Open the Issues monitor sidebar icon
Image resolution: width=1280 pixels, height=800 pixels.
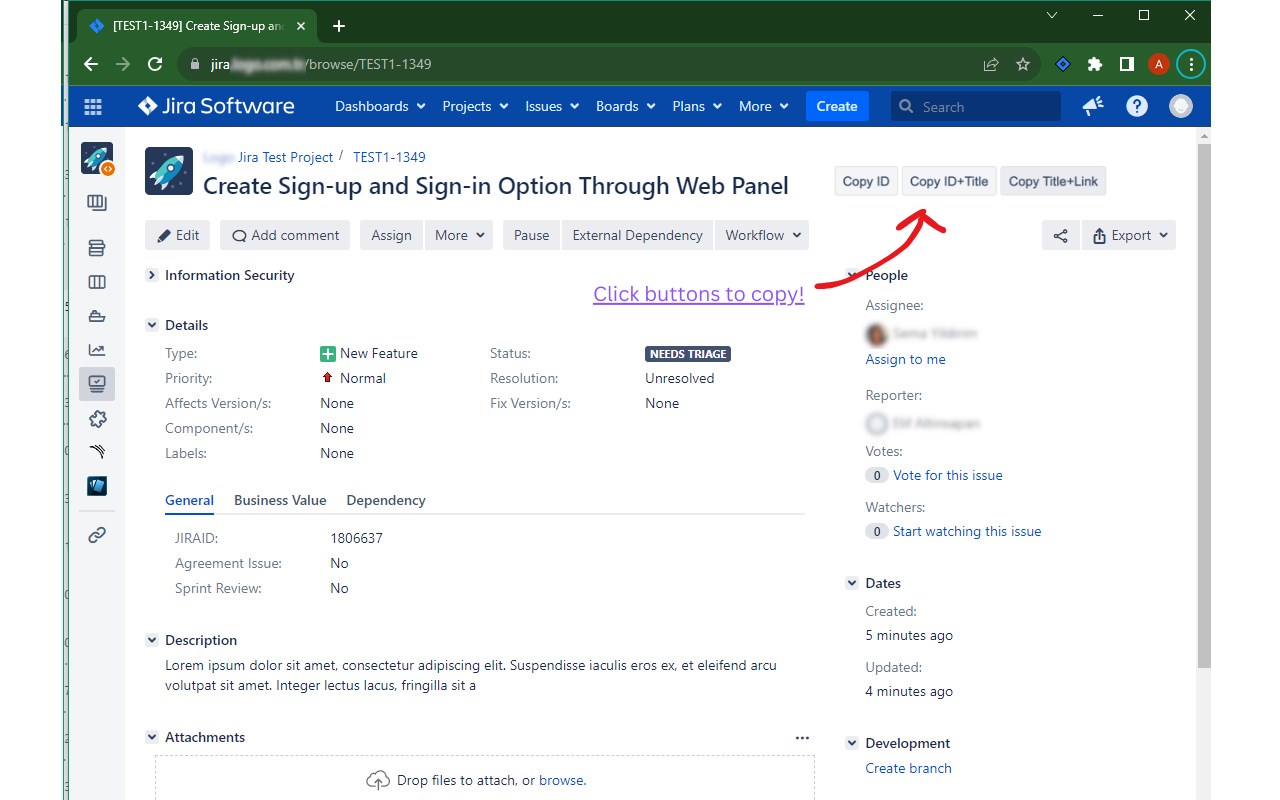coord(97,384)
